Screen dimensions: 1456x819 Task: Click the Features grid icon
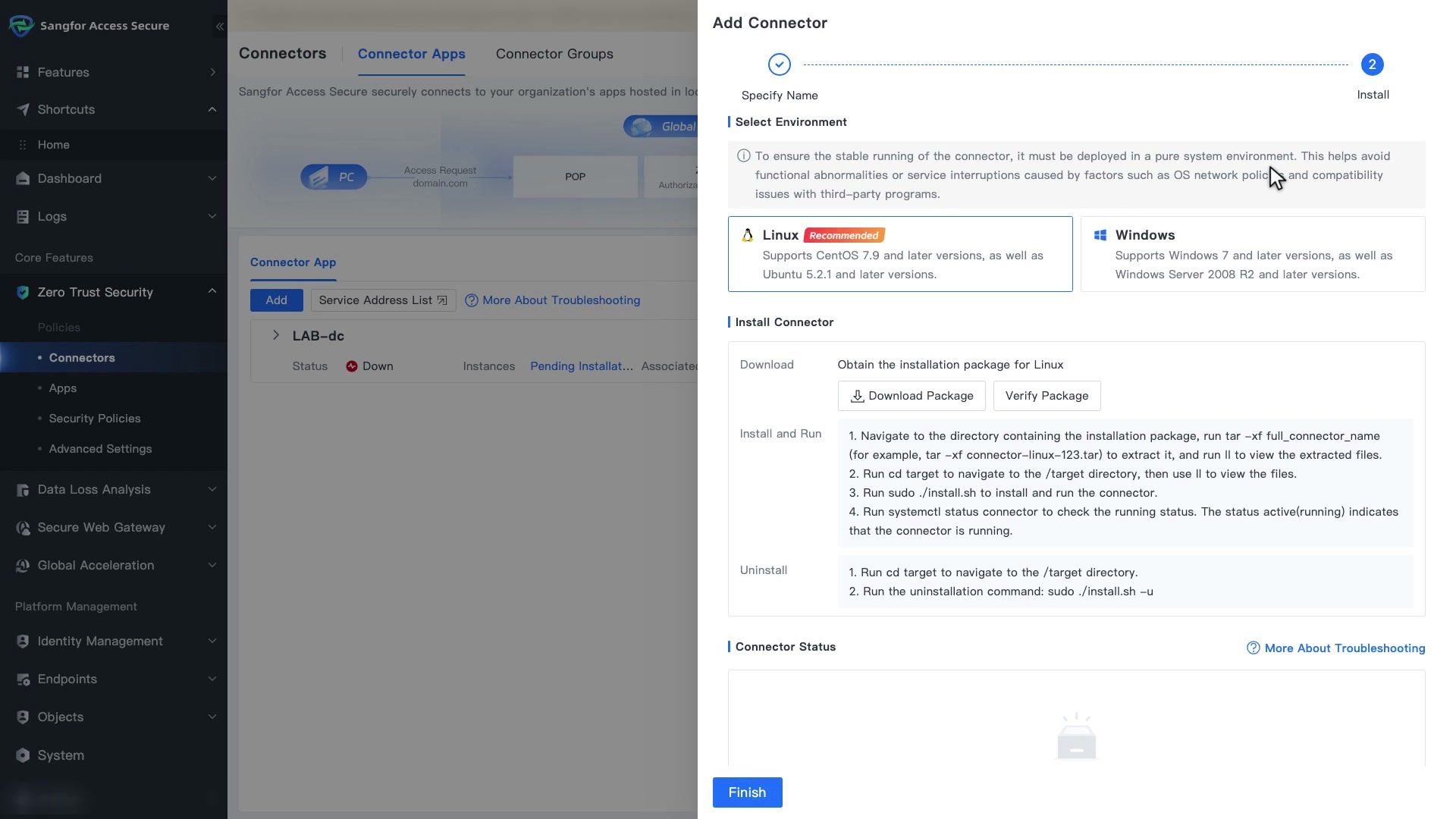pos(23,73)
